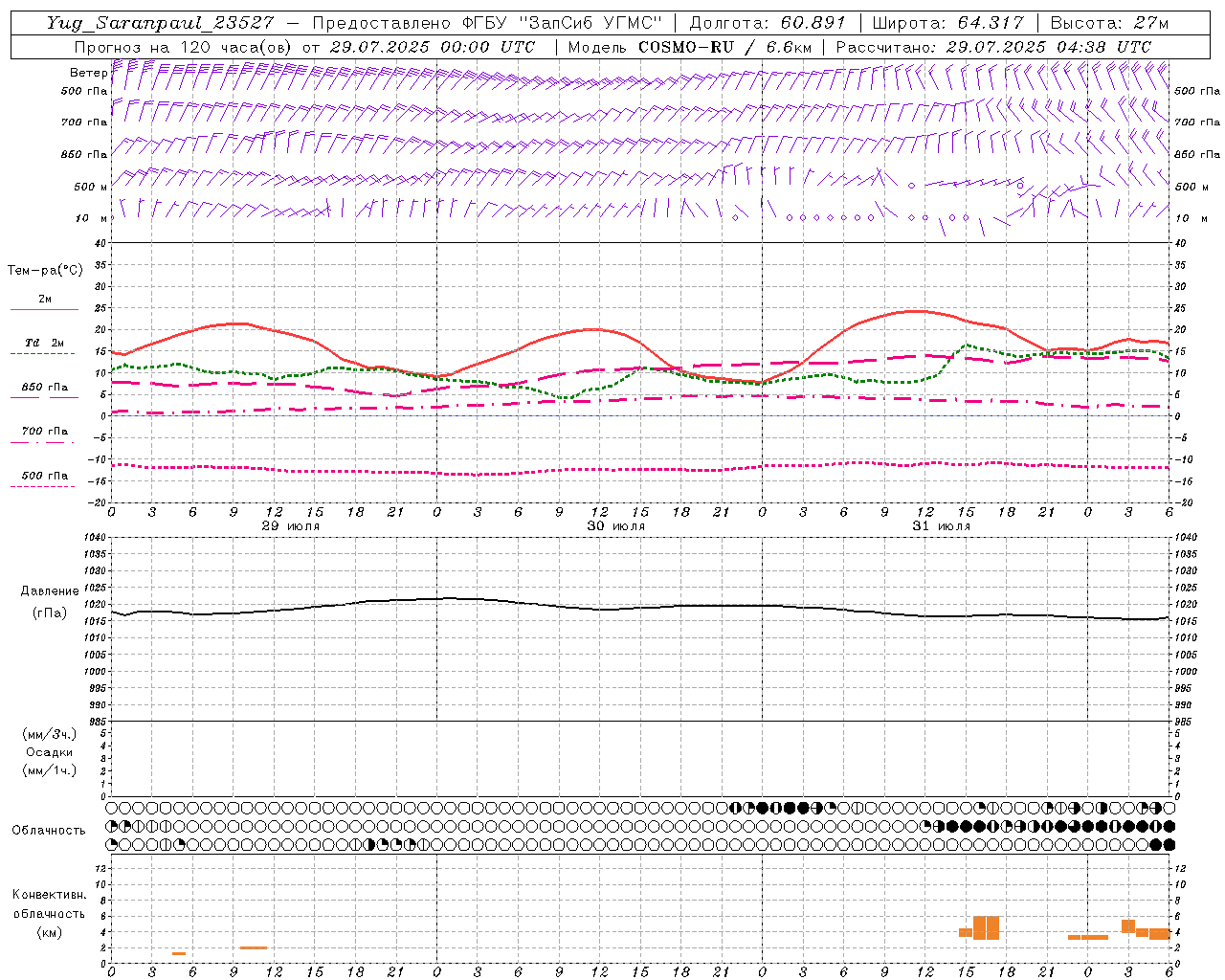1225x980 pixels.
Task: Select the (мм/1ч.) precipitation unit label
Action: 50,770
